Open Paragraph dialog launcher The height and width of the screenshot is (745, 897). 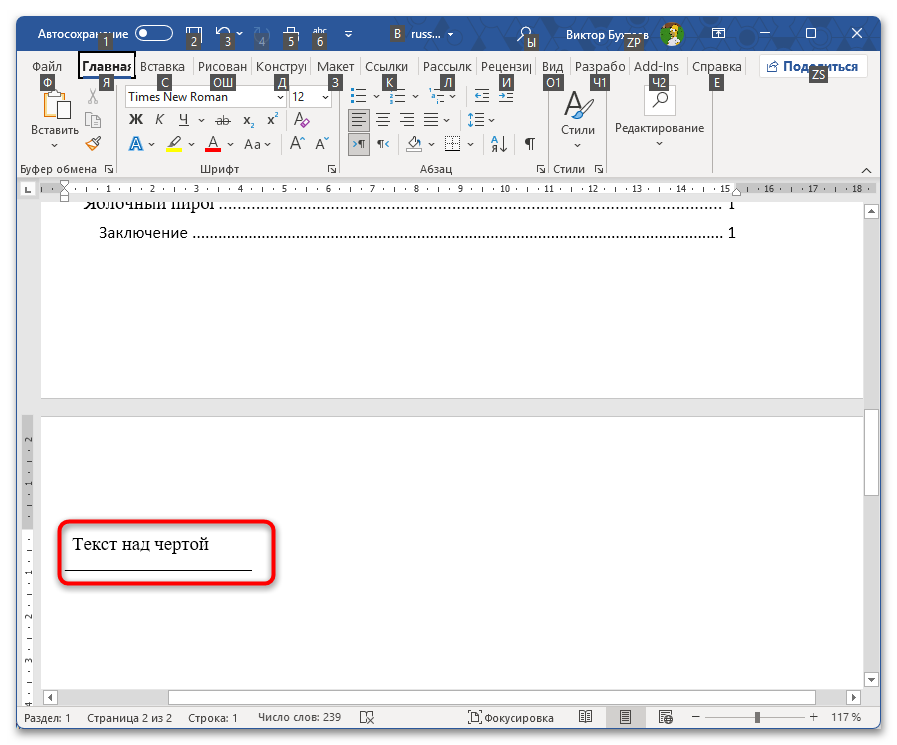tap(541, 169)
